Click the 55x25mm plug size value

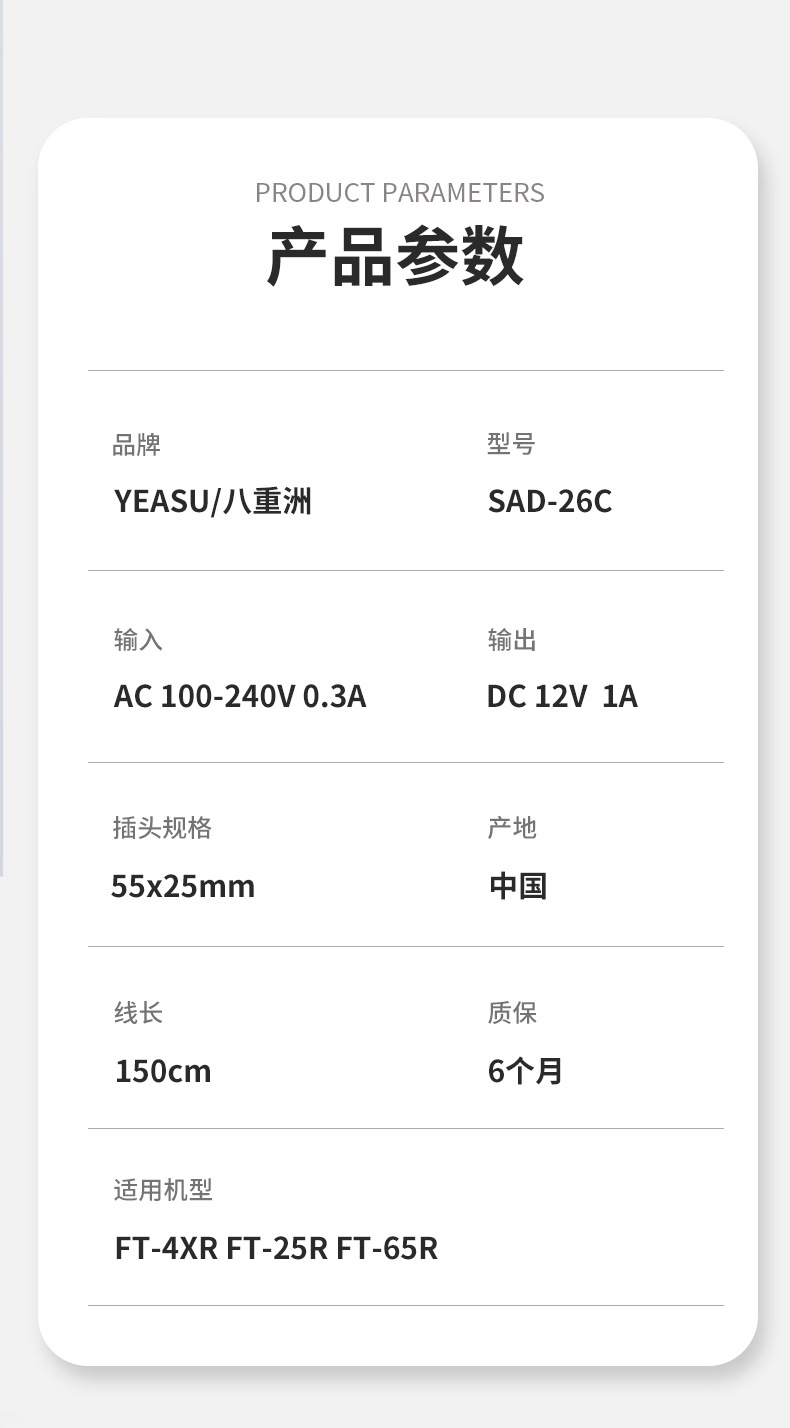[x=183, y=886]
